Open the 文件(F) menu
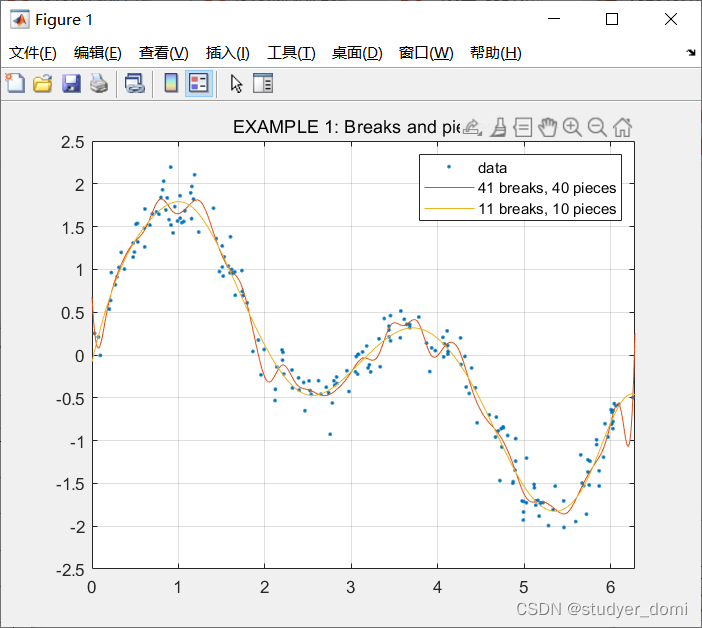702x628 pixels. click(x=33, y=53)
